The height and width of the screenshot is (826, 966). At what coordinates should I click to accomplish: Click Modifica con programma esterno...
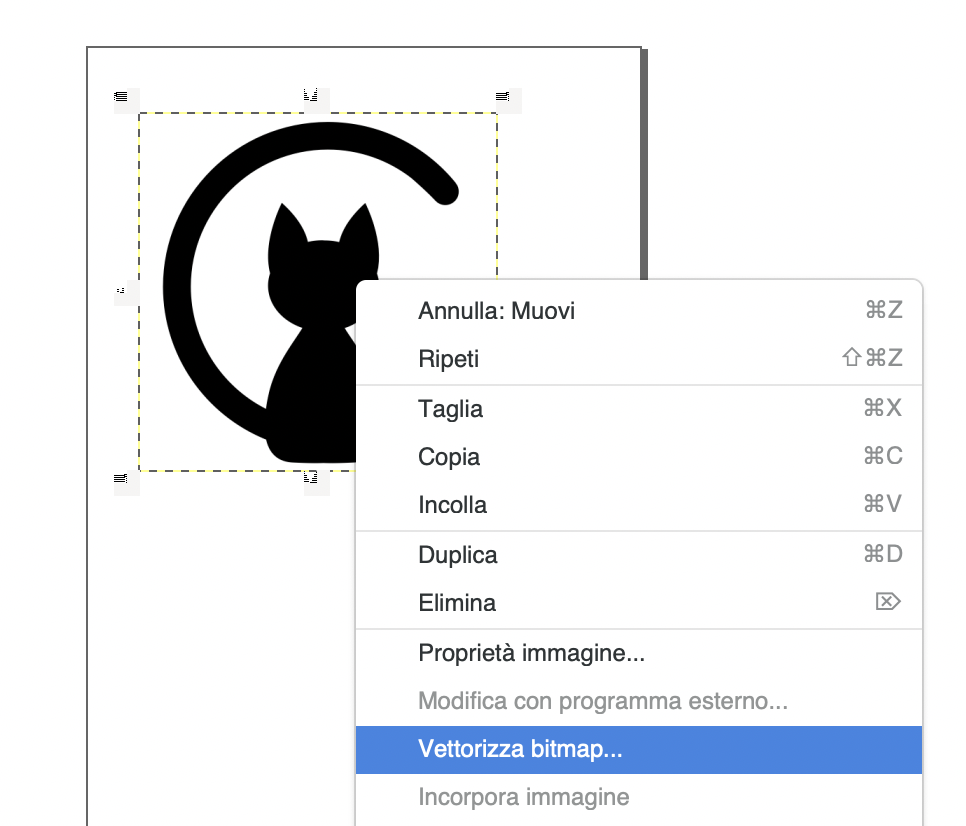[603, 701]
